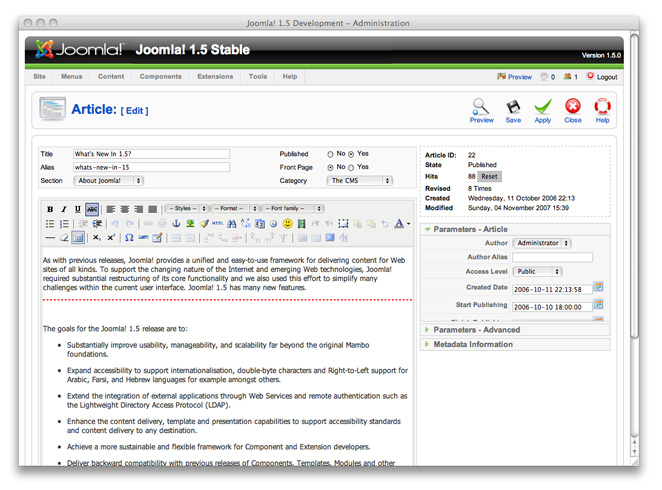Click the Logout link
Viewport: 662px width, 490px height.
pyautogui.click(x=603, y=77)
